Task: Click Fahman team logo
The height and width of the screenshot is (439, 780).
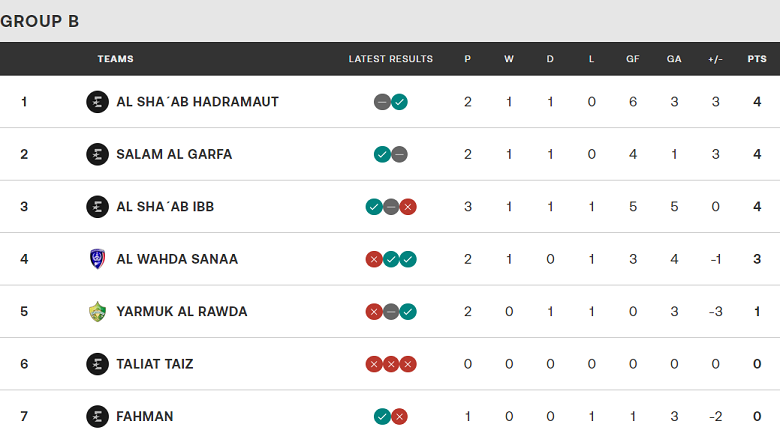Action: tap(97, 416)
